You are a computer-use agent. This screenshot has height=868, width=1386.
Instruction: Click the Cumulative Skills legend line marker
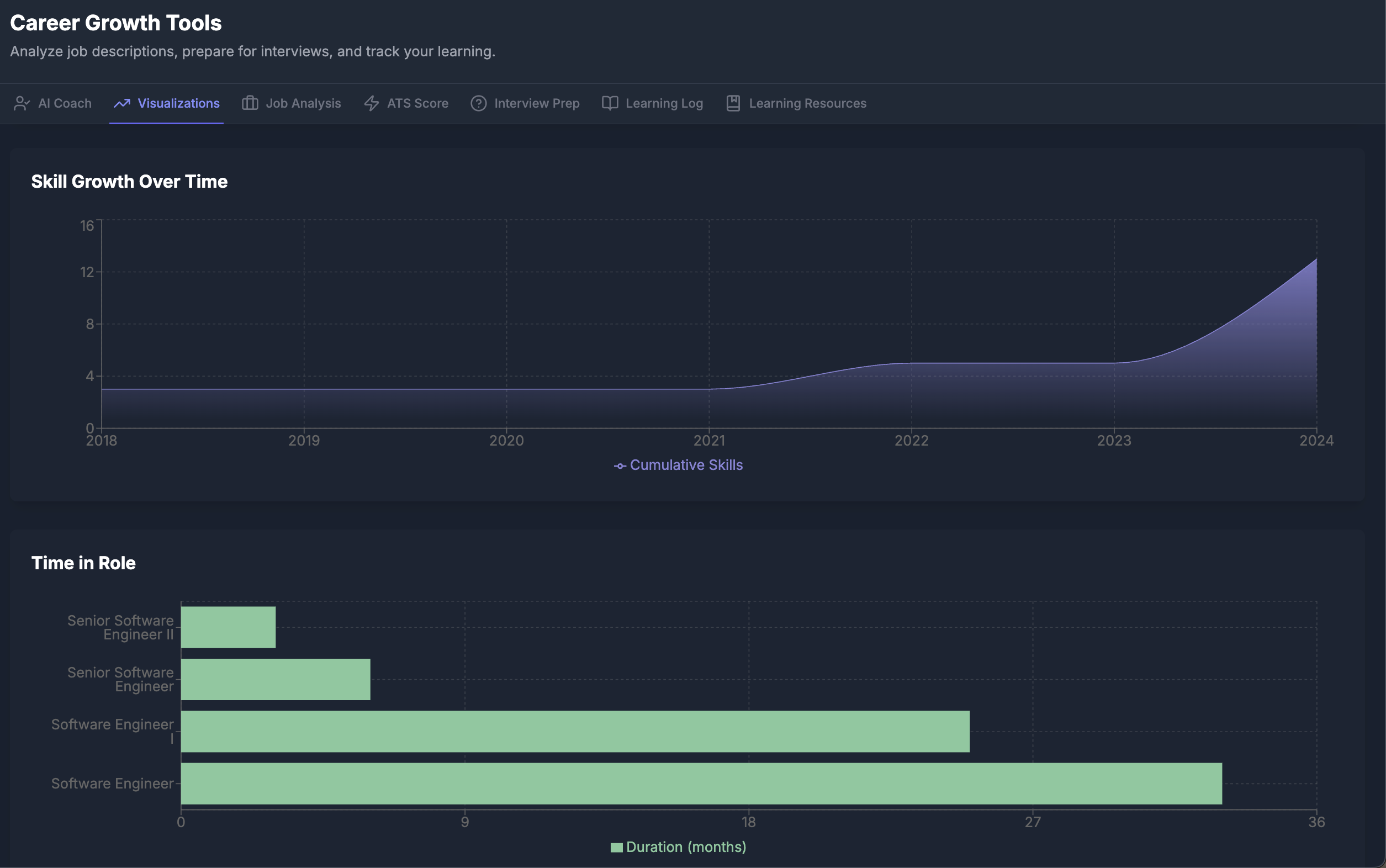[620, 465]
